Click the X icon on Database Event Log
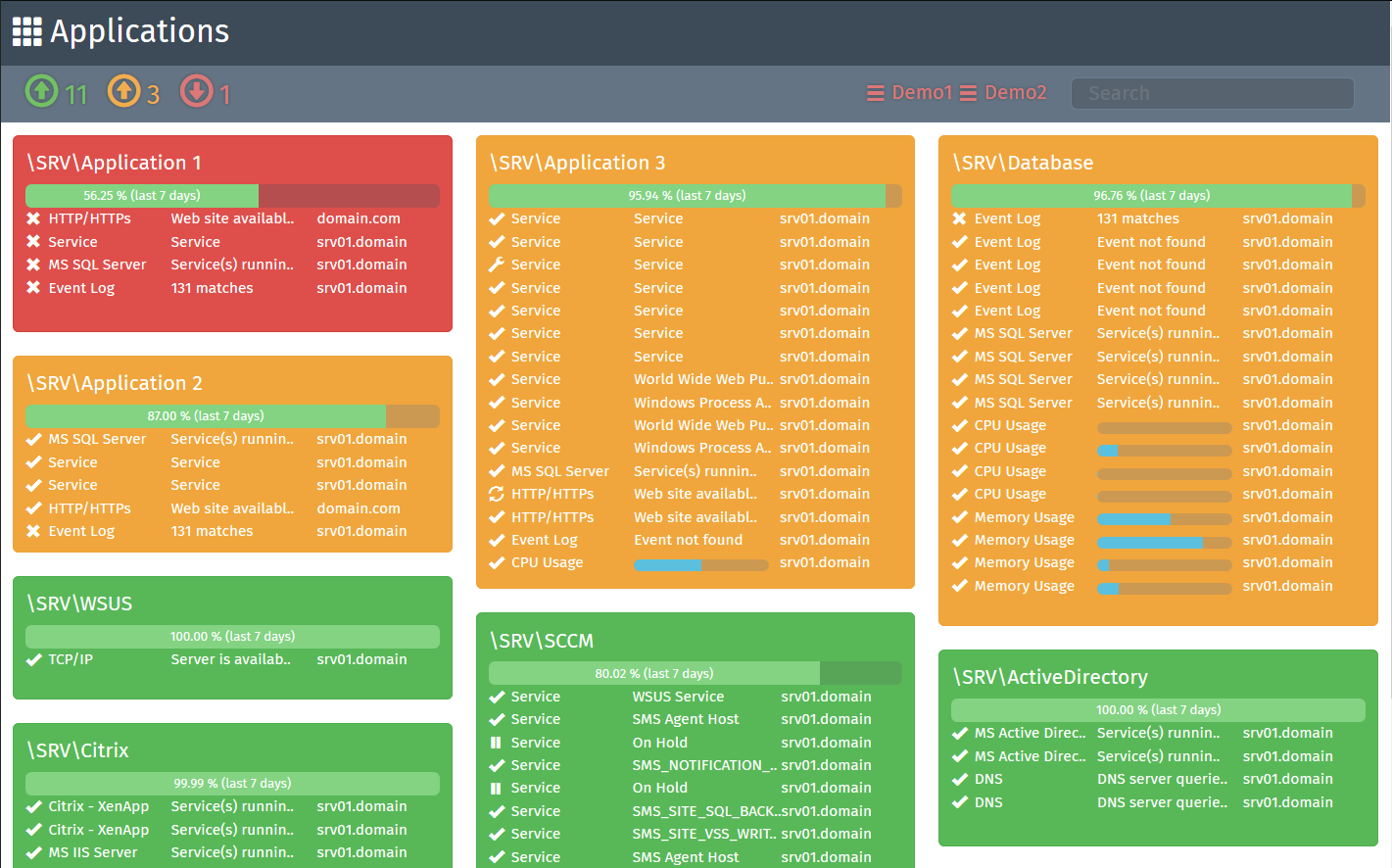This screenshot has height=868, width=1392. click(959, 218)
